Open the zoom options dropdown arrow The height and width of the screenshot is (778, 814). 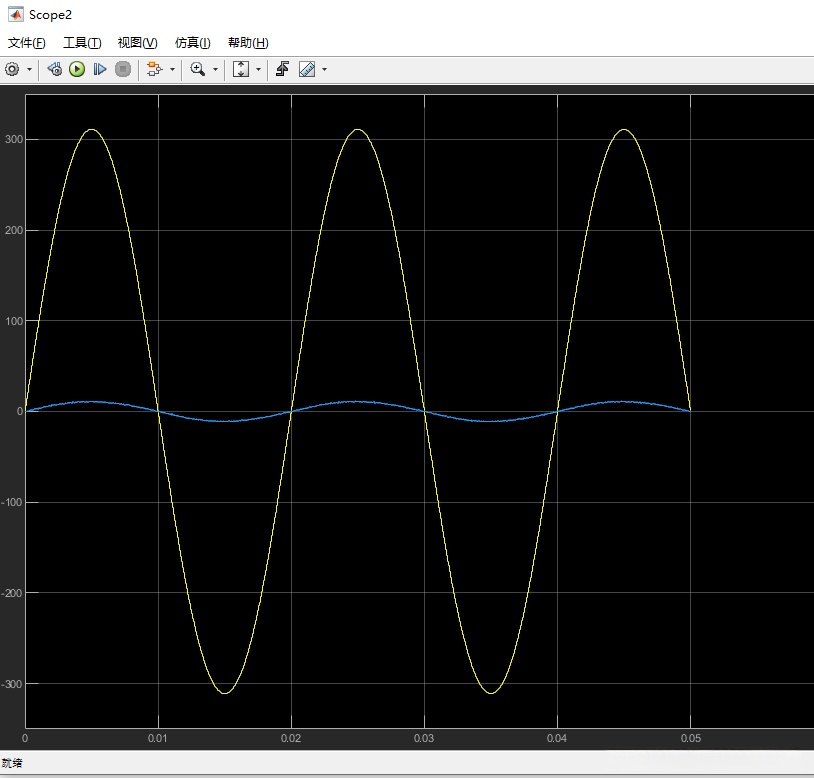click(x=215, y=69)
